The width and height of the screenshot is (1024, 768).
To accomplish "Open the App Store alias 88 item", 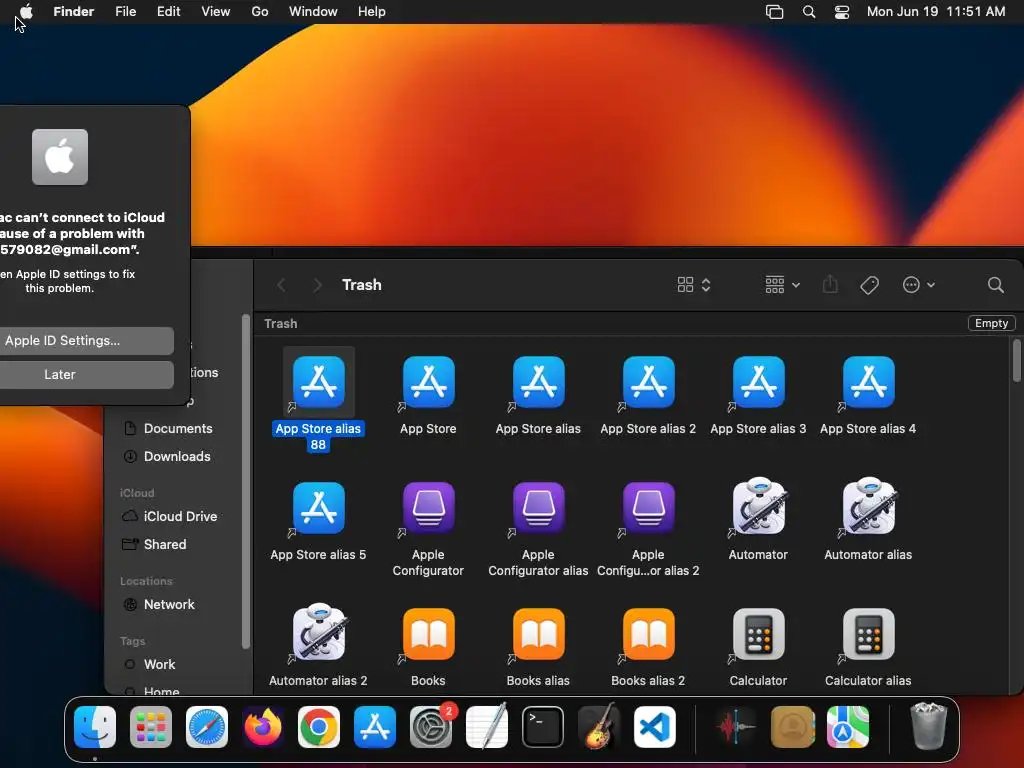I will point(318,382).
